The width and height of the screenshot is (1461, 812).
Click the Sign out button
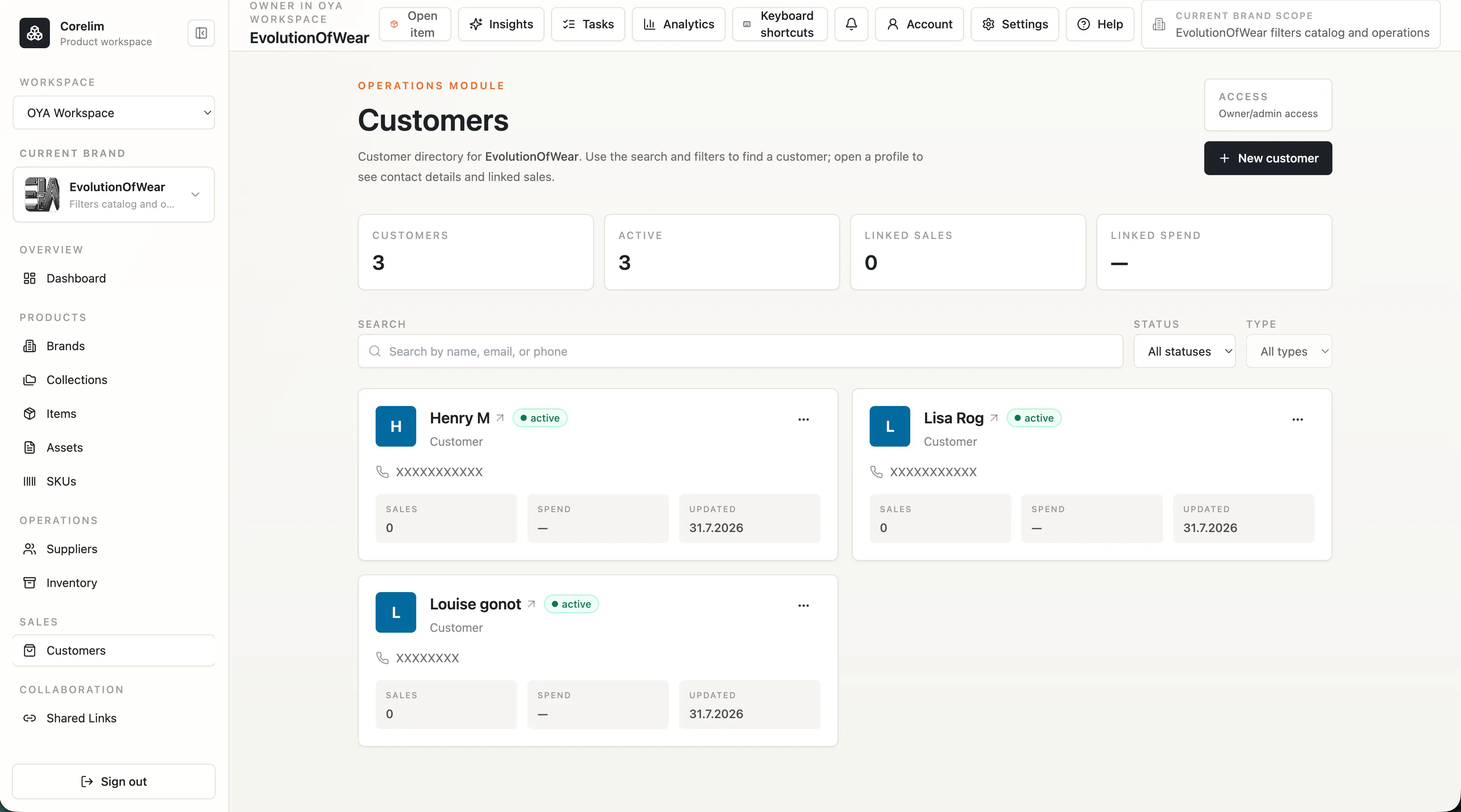click(x=113, y=782)
